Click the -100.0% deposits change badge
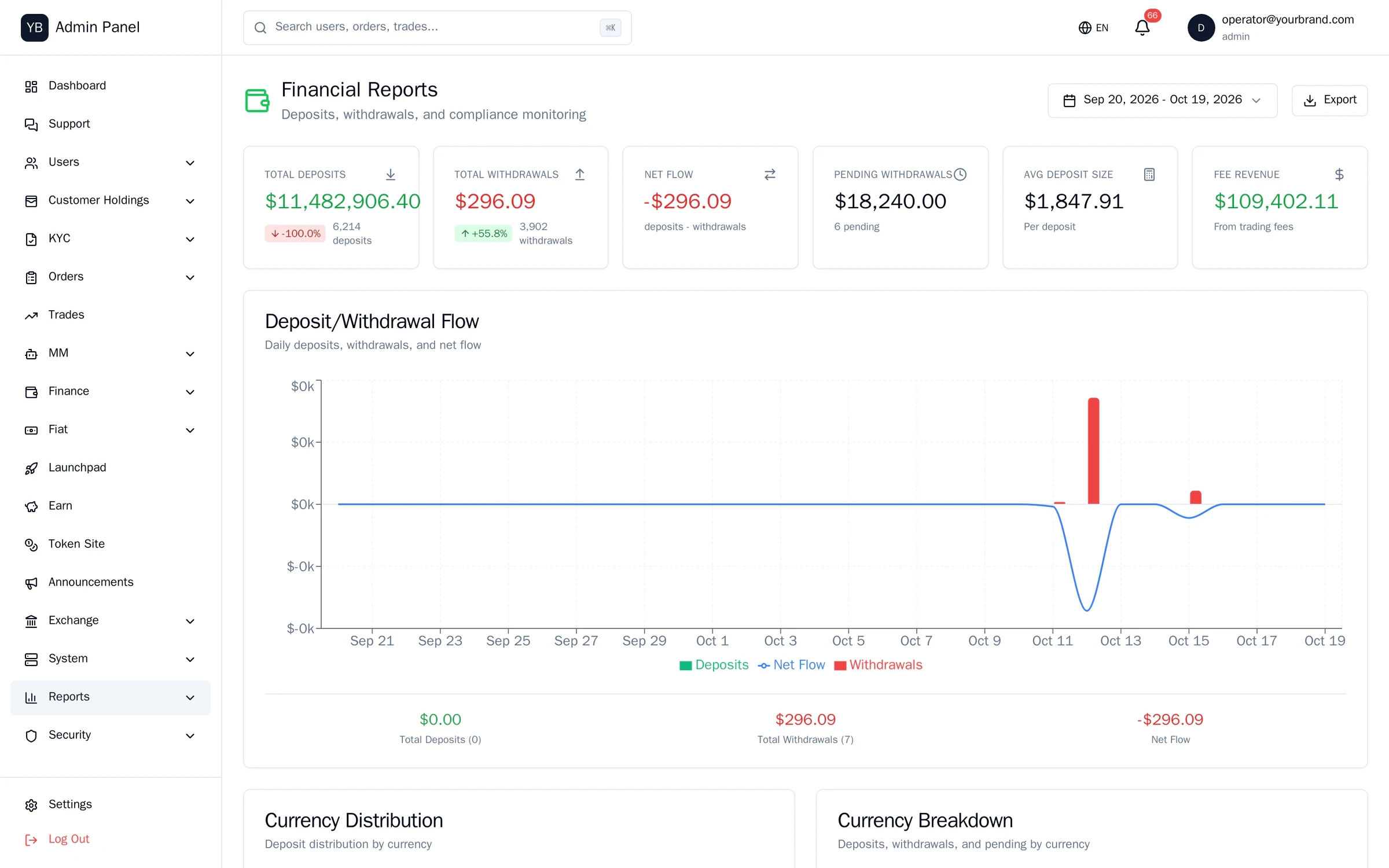Image resolution: width=1389 pixels, height=868 pixels. pyautogui.click(x=295, y=233)
